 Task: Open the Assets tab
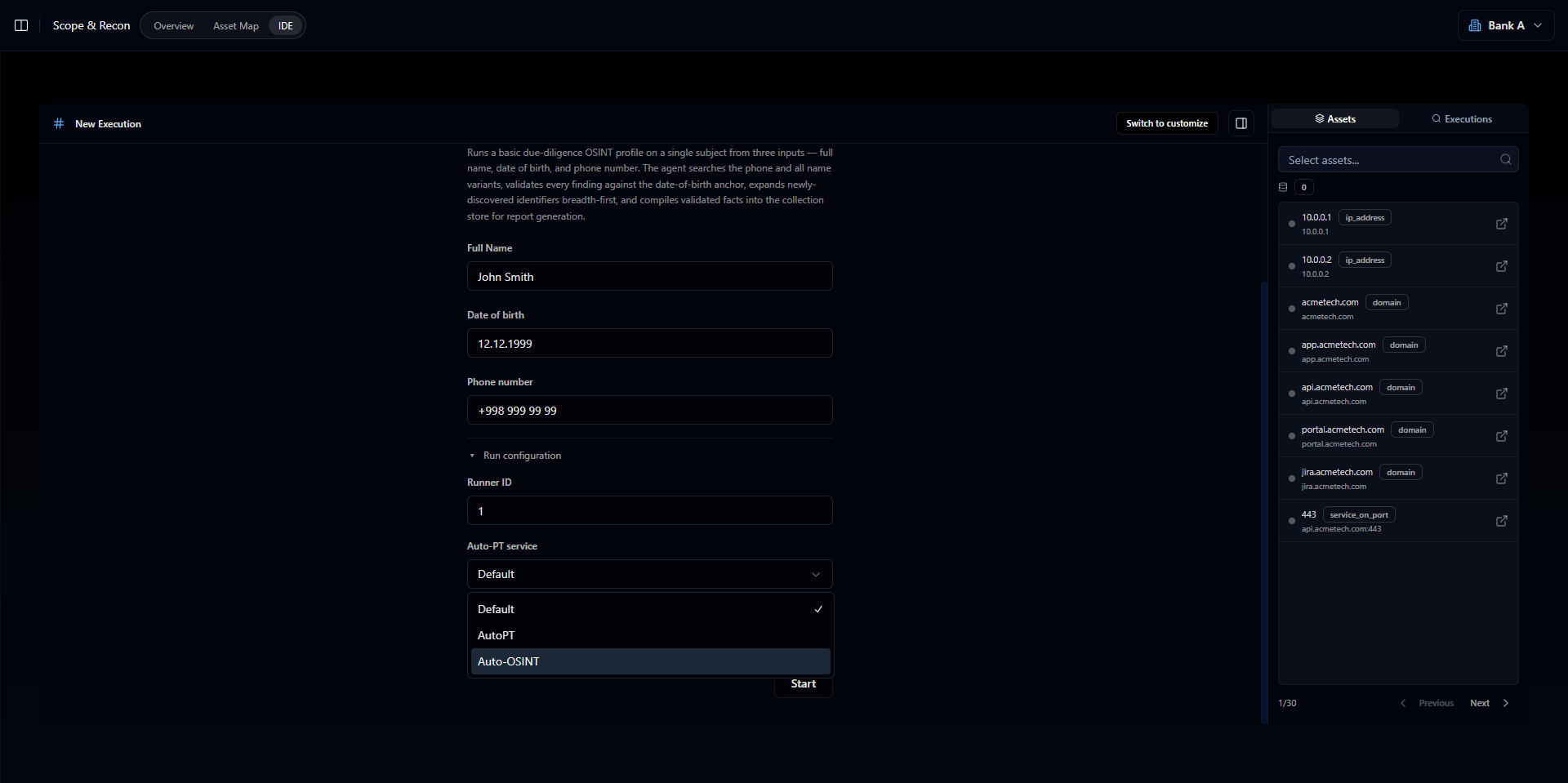click(x=1335, y=118)
